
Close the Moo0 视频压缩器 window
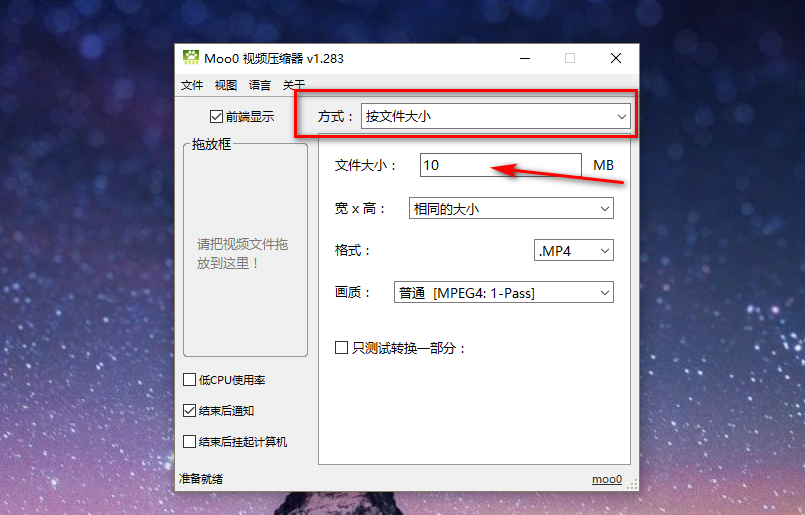(616, 58)
